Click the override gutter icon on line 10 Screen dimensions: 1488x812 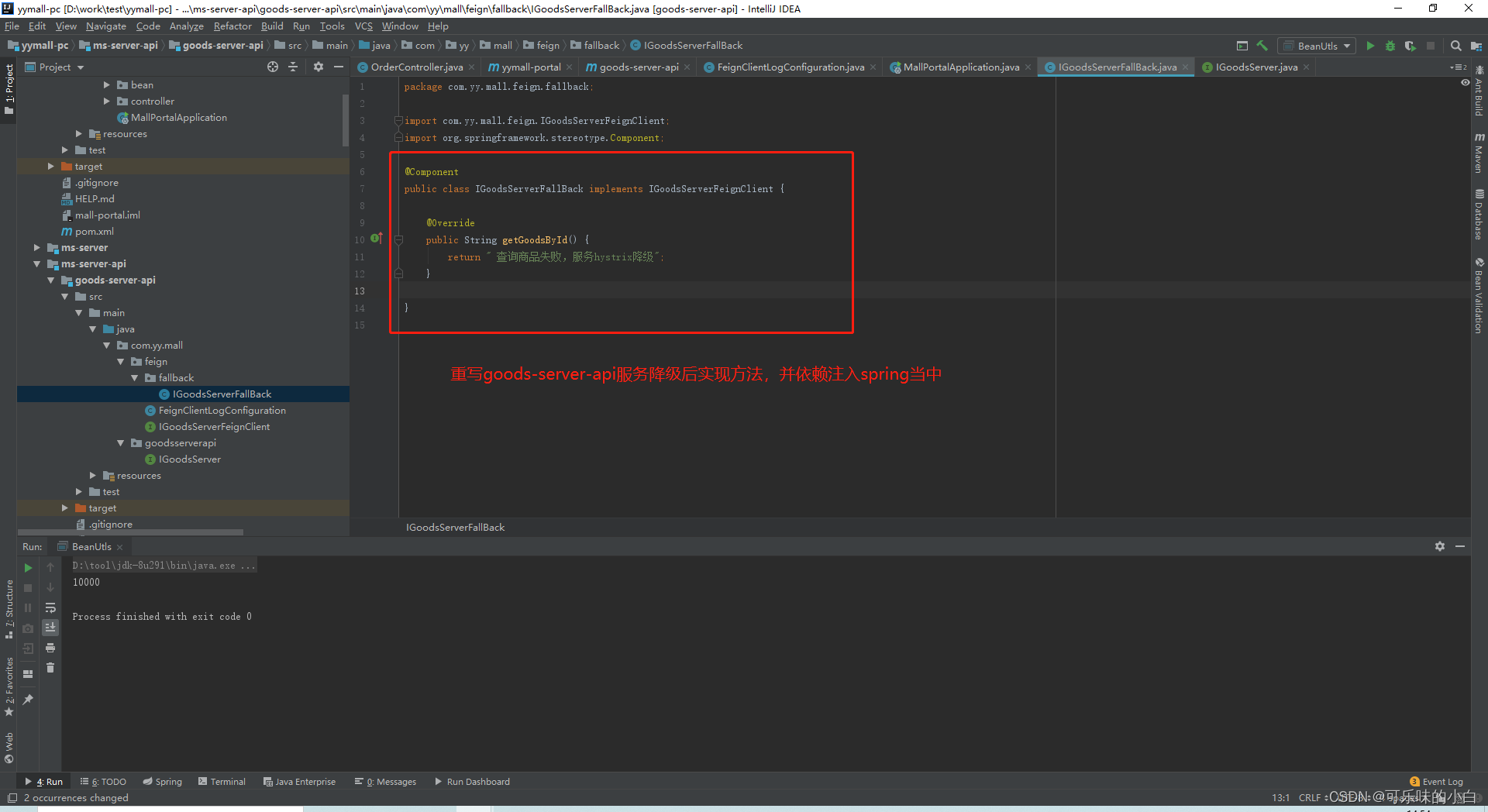(x=376, y=239)
